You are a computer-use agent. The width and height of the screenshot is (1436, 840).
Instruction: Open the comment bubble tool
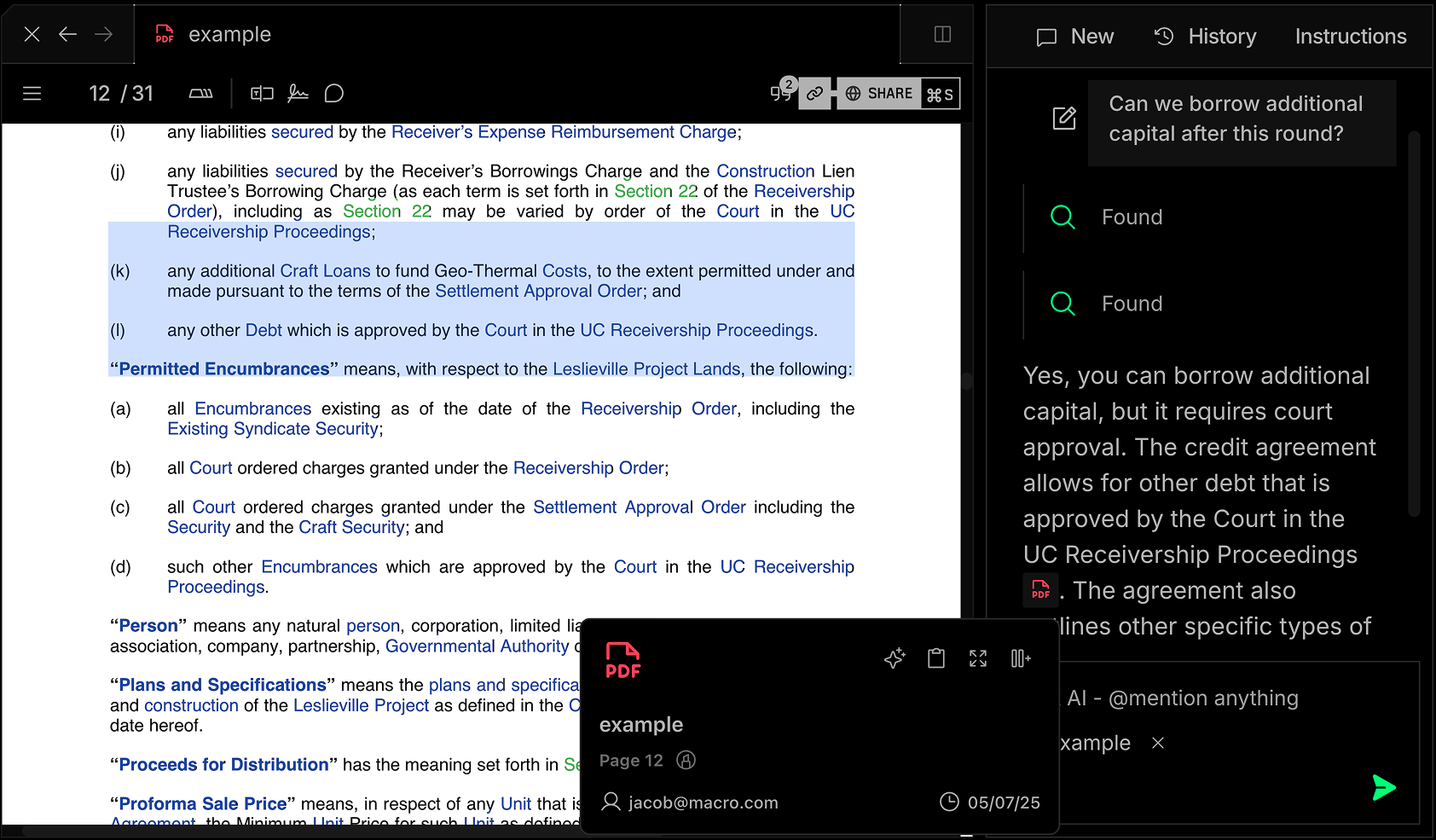coord(334,94)
